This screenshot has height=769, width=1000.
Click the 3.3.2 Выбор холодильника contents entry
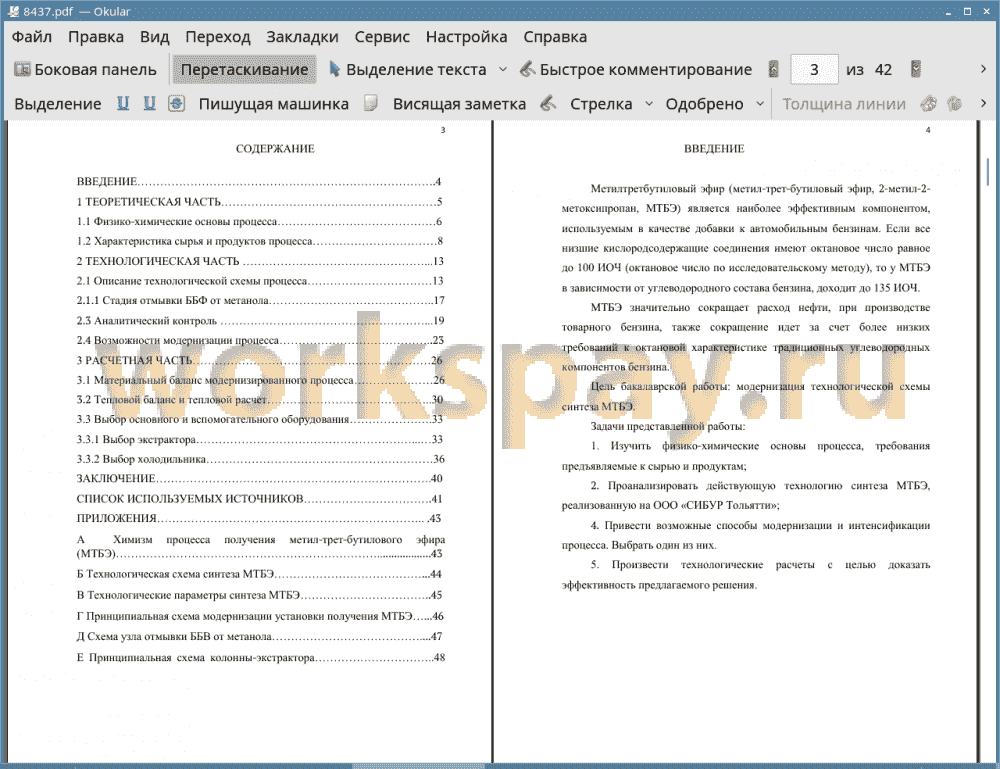pyautogui.click(x=260, y=459)
